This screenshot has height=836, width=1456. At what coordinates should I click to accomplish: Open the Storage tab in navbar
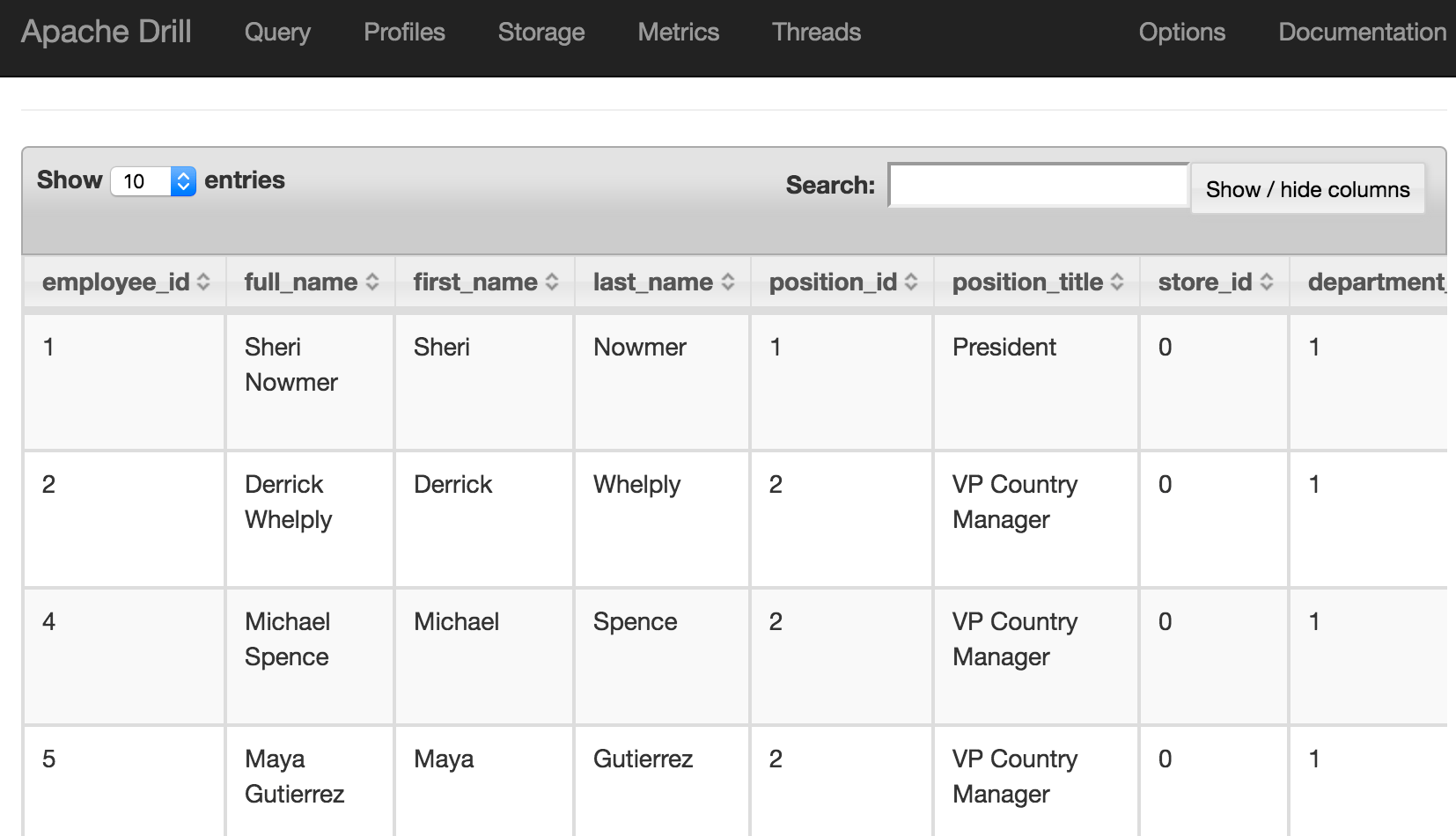[x=541, y=33]
